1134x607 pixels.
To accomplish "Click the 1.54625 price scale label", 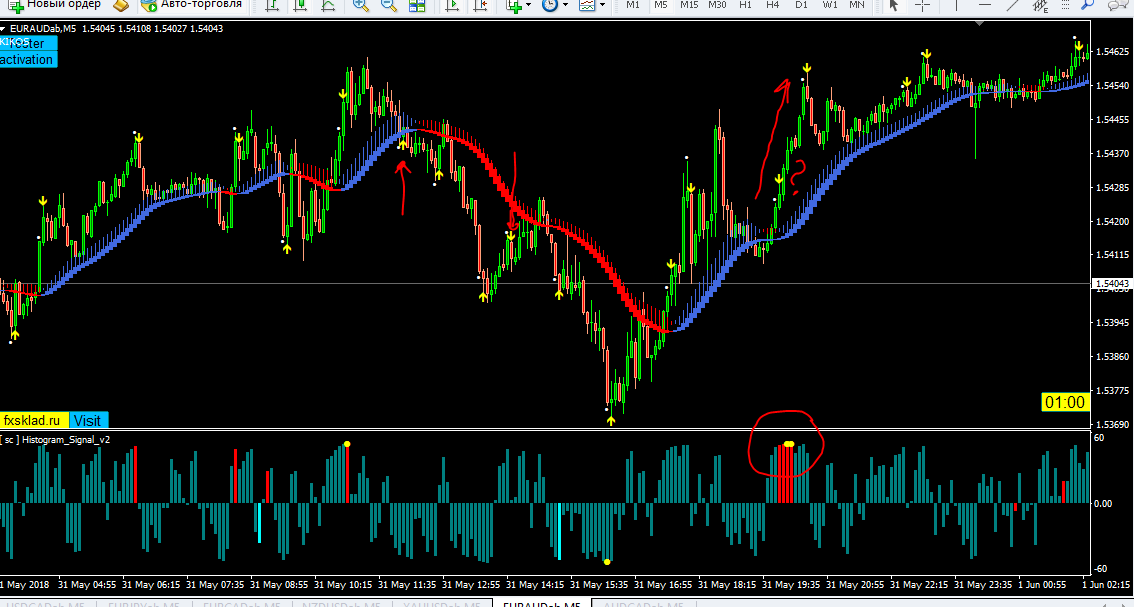I will [x=1114, y=52].
